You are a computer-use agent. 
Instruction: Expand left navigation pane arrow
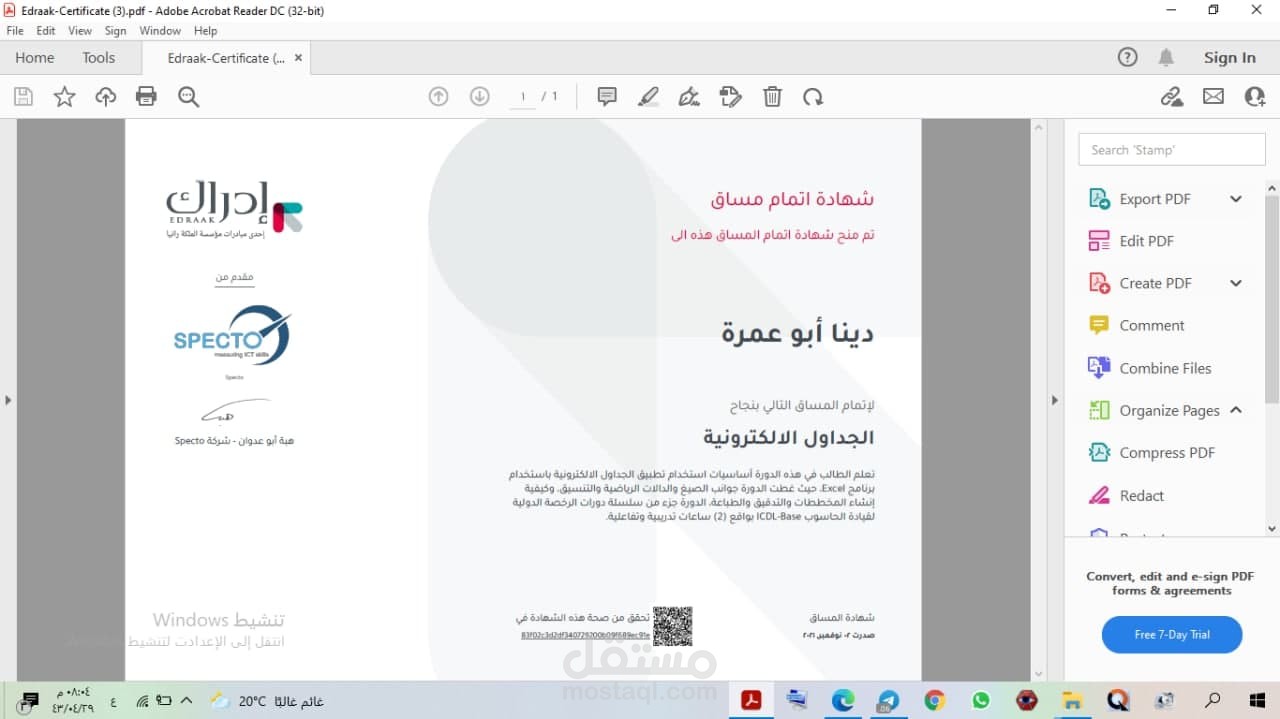tap(8, 400)
